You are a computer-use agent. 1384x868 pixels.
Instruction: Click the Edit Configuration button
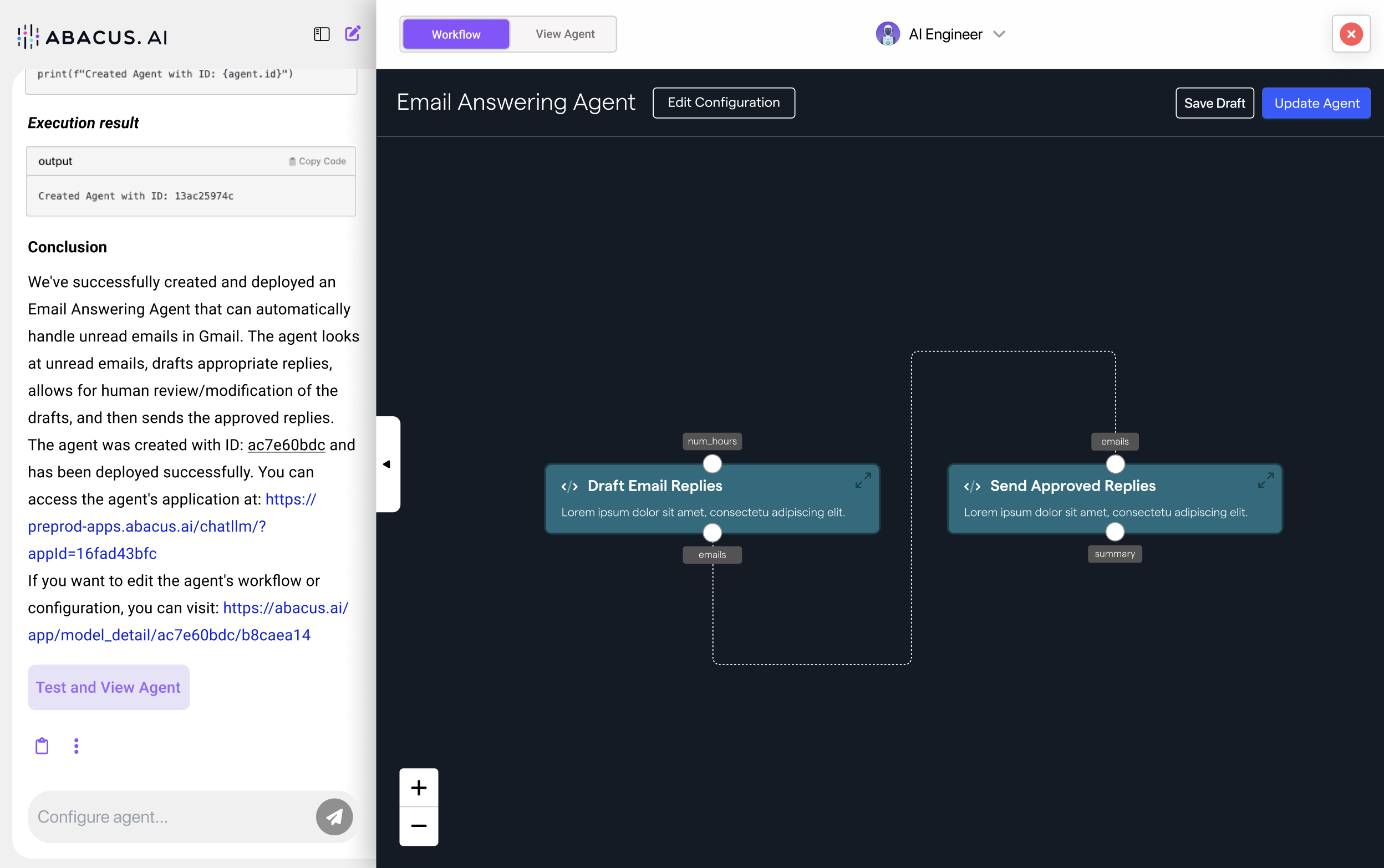(x=724, y=103)
